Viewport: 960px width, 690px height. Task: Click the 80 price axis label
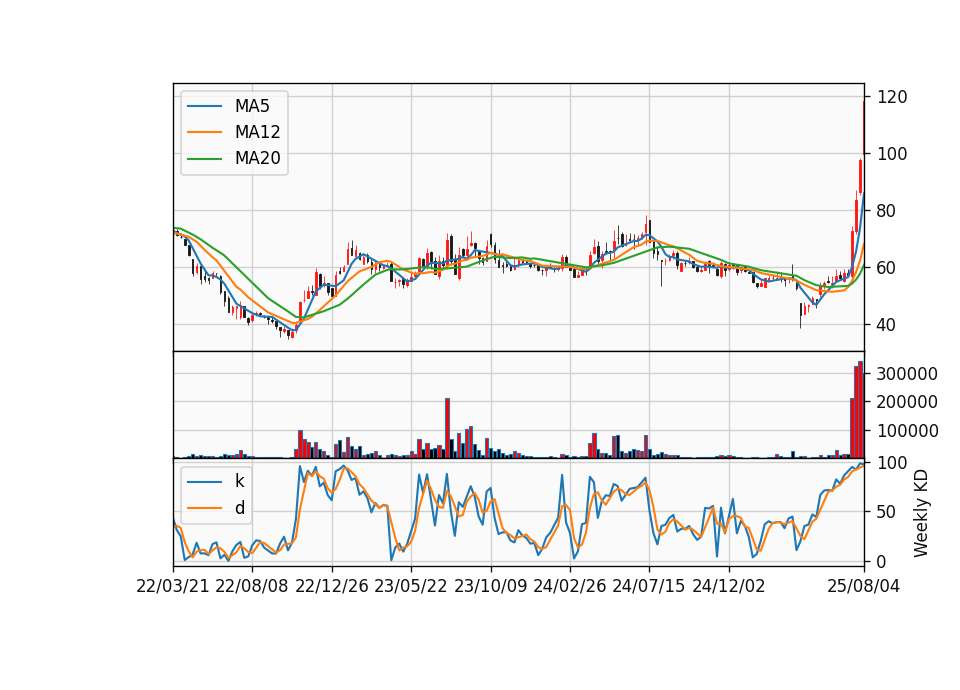[887, 211]
